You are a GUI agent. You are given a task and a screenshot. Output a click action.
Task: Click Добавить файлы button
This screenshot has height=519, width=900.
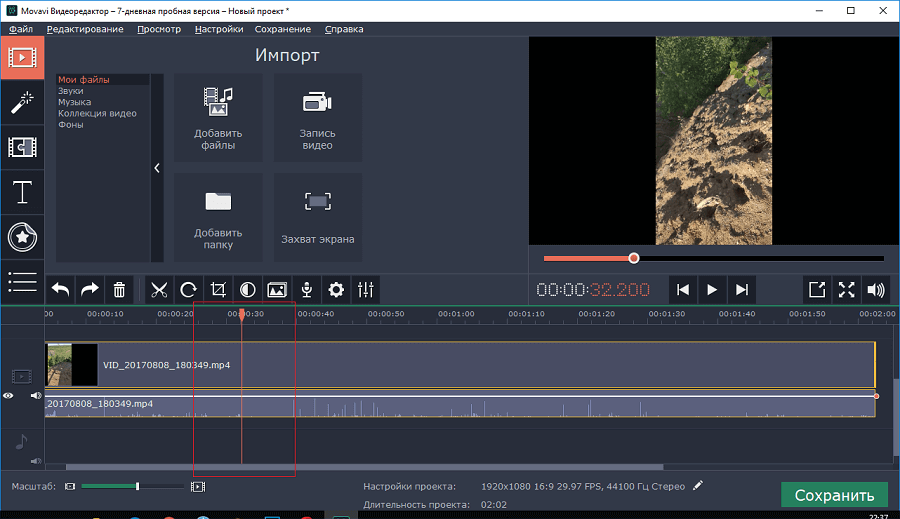tap(218, 118)
